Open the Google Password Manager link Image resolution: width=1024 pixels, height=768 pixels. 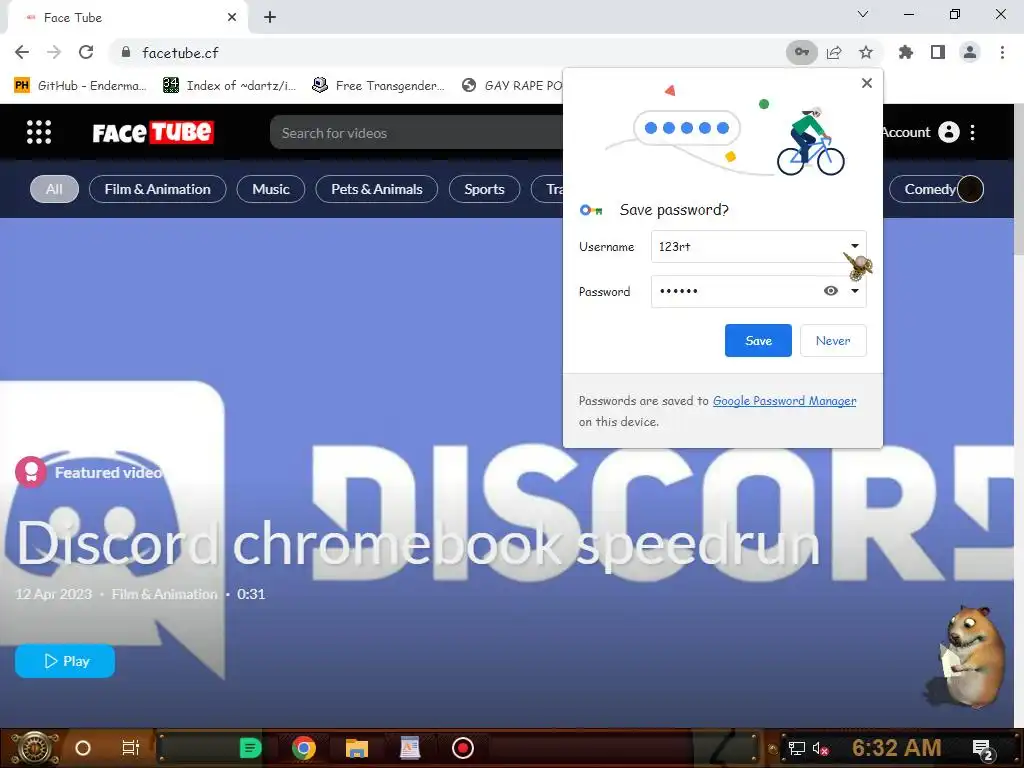coord(784,401)
